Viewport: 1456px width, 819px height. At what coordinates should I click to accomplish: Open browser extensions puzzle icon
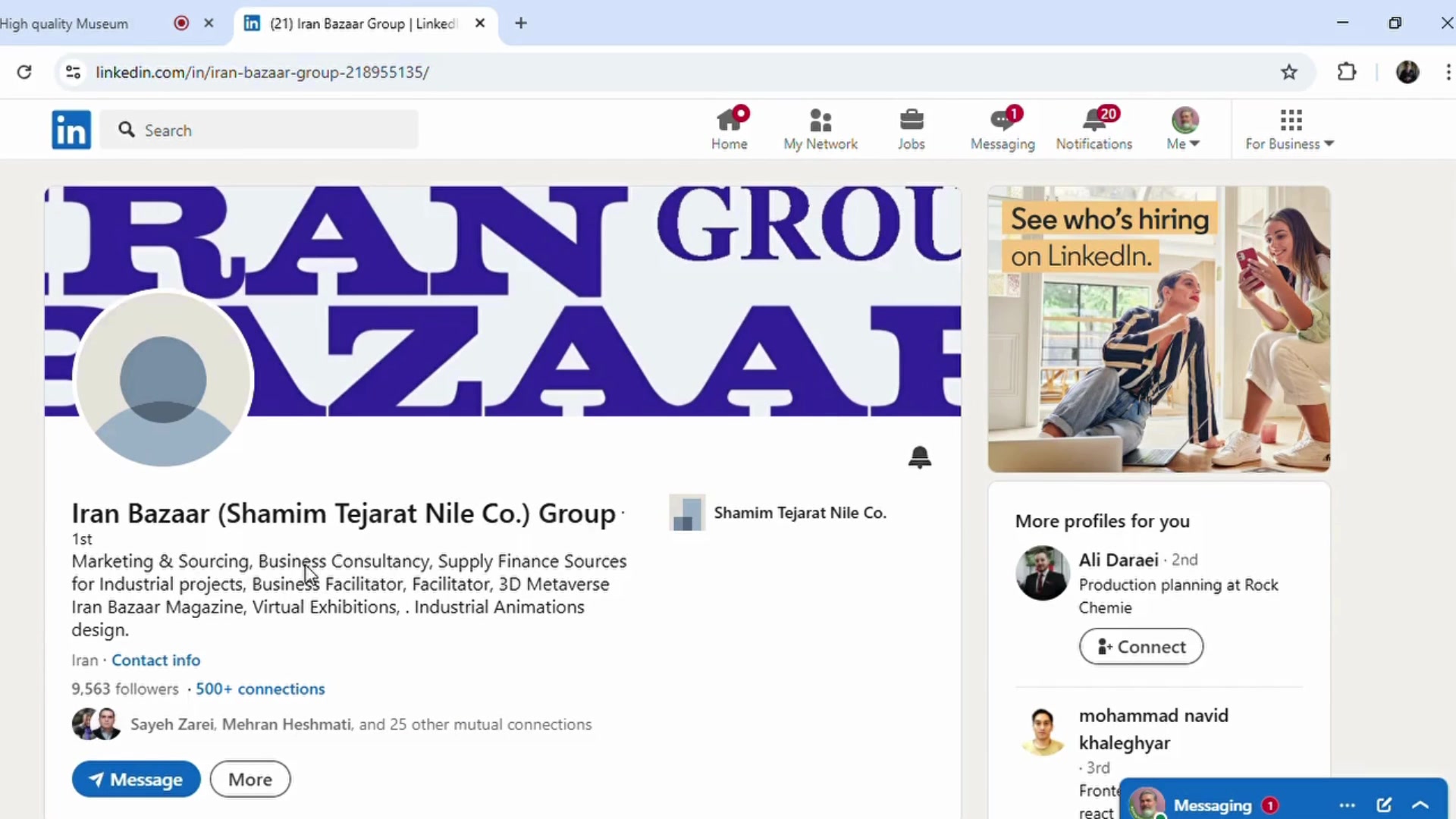point(1346,72)
